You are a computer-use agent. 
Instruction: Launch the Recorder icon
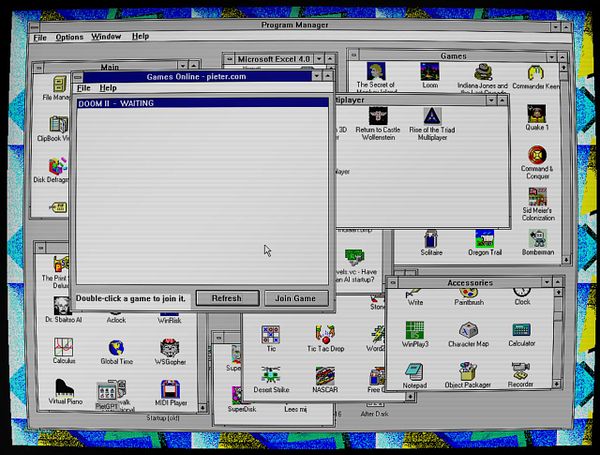point(520,371)
